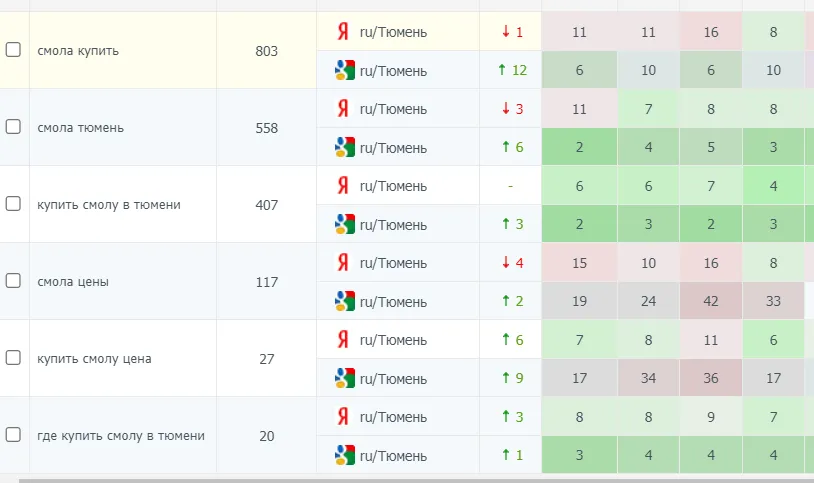Open the keyword купить смолу цена
Screen dimensions: 814x483
94,359
